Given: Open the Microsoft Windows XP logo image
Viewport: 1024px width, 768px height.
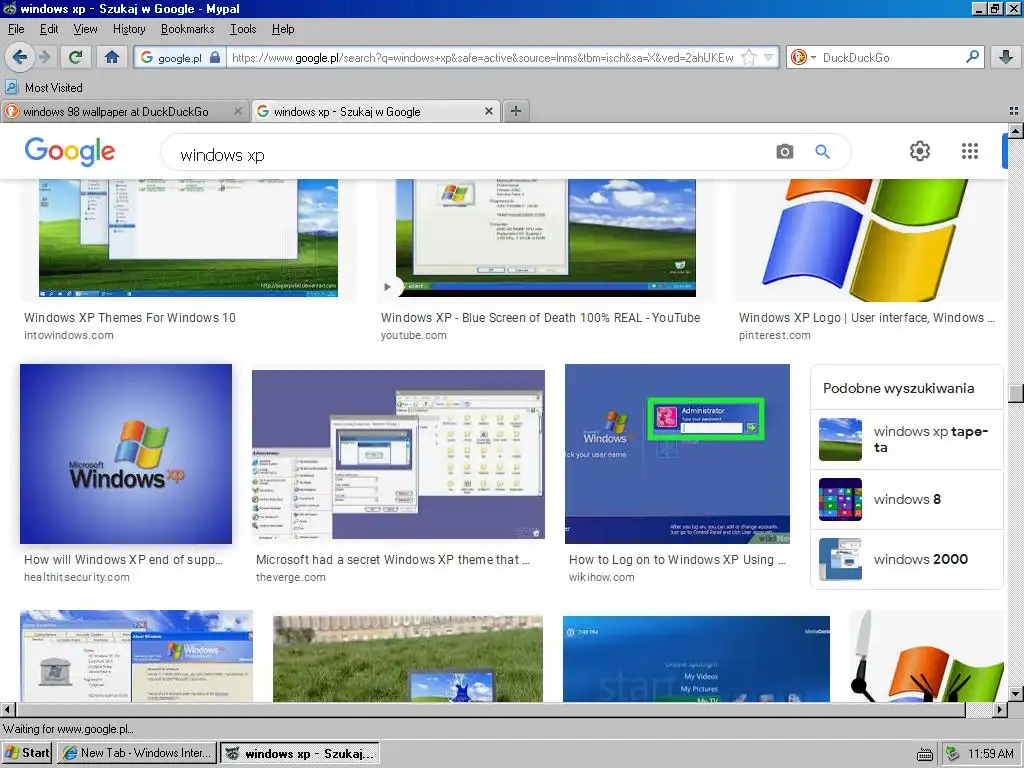Looking at the screenshot, I should pos(126,454).
